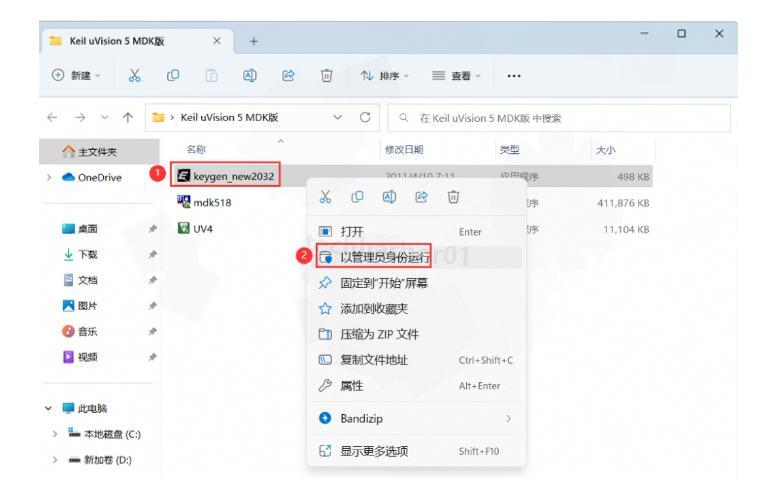Screen dimensions: 778x499
Task: Open 主文件夹 in the sidebar
Action: tap(99, 152)
